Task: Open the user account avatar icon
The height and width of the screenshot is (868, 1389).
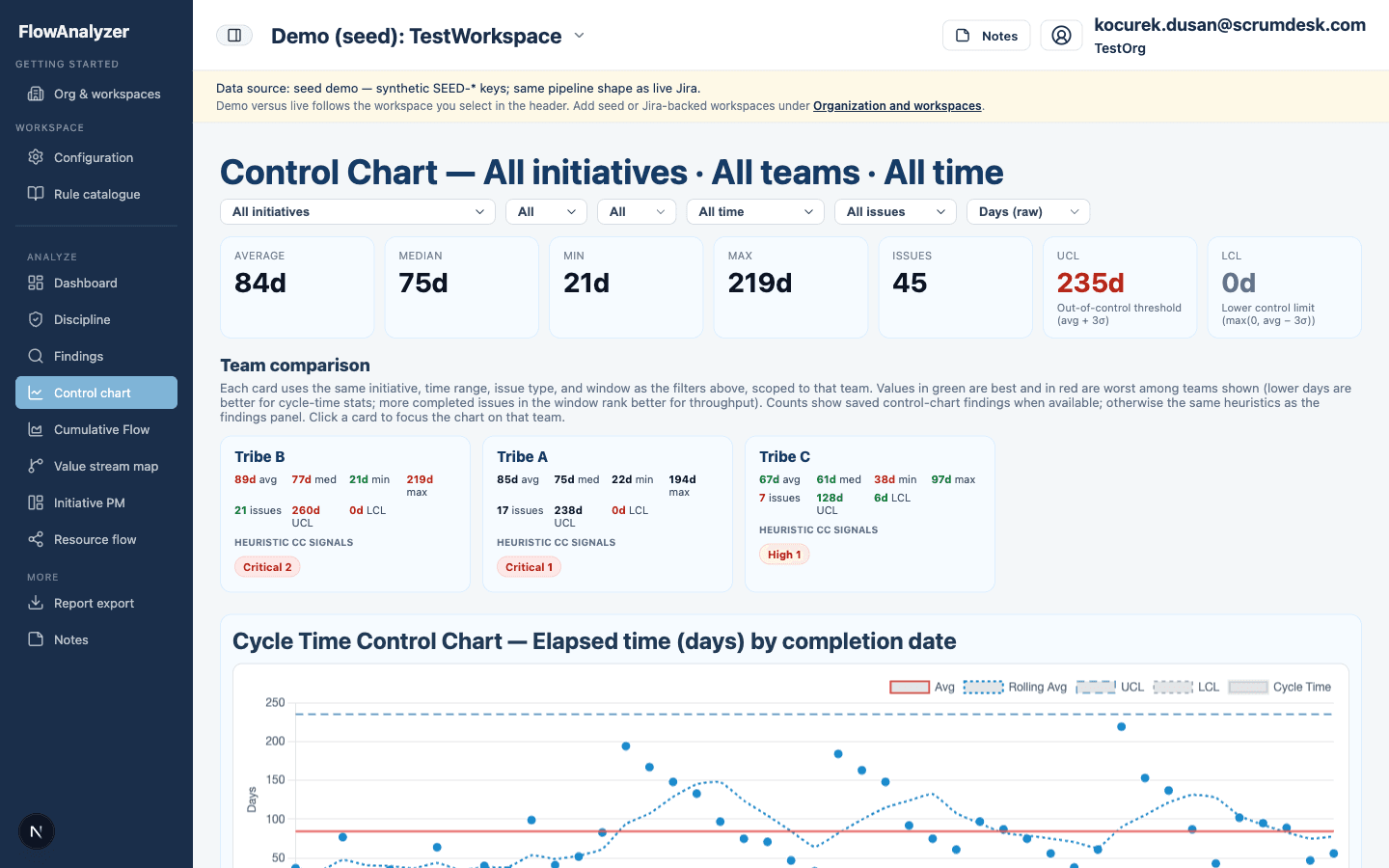Action: click(x=1061, y=36)
